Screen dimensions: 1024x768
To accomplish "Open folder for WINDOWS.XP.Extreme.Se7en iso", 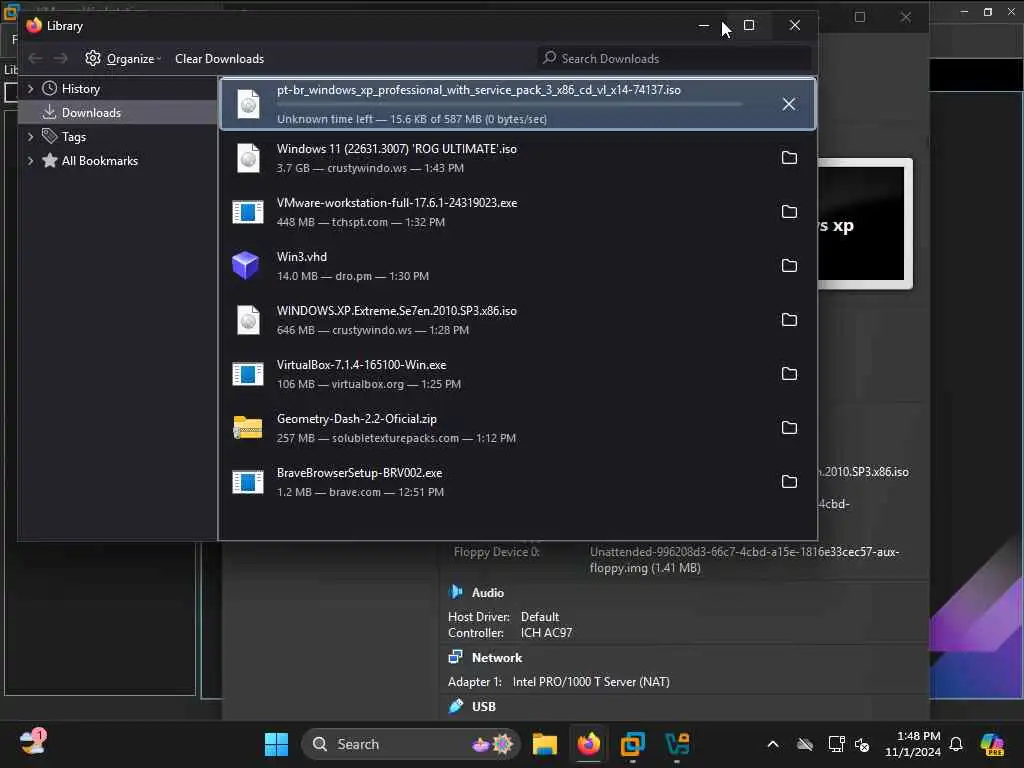I will (x=789, y=319).
